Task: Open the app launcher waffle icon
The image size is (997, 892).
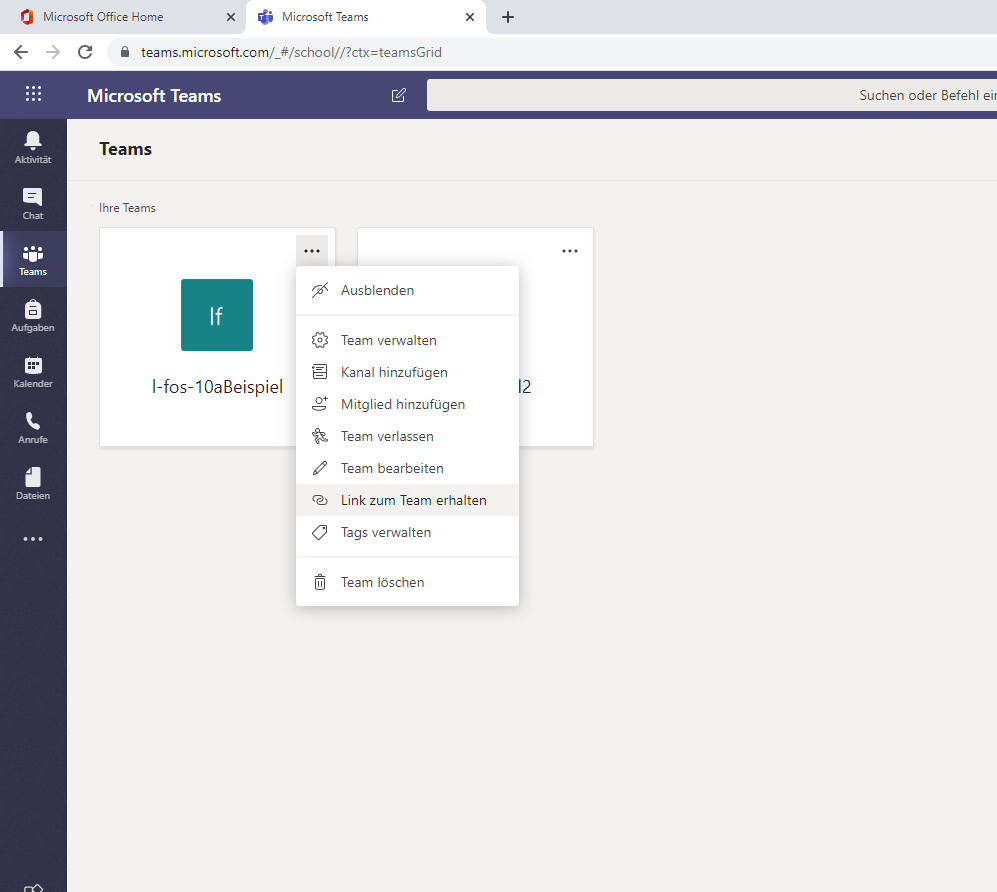Action: pyautogui.click(x=33, y=94)
